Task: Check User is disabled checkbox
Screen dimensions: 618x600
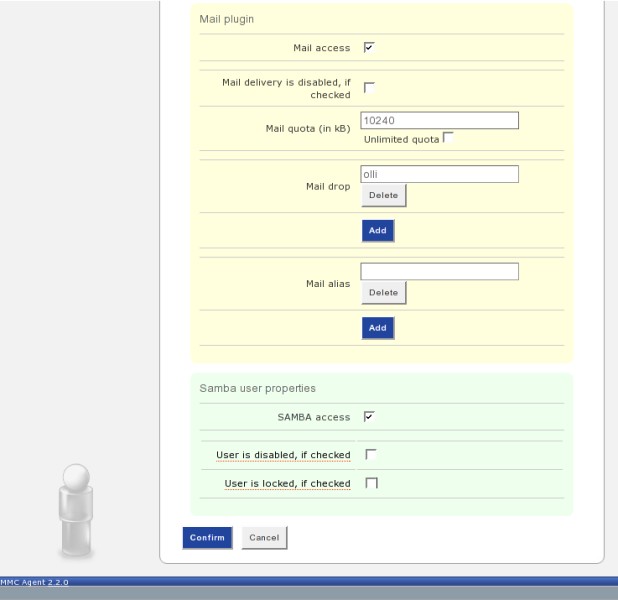Action: pos(371,455)
